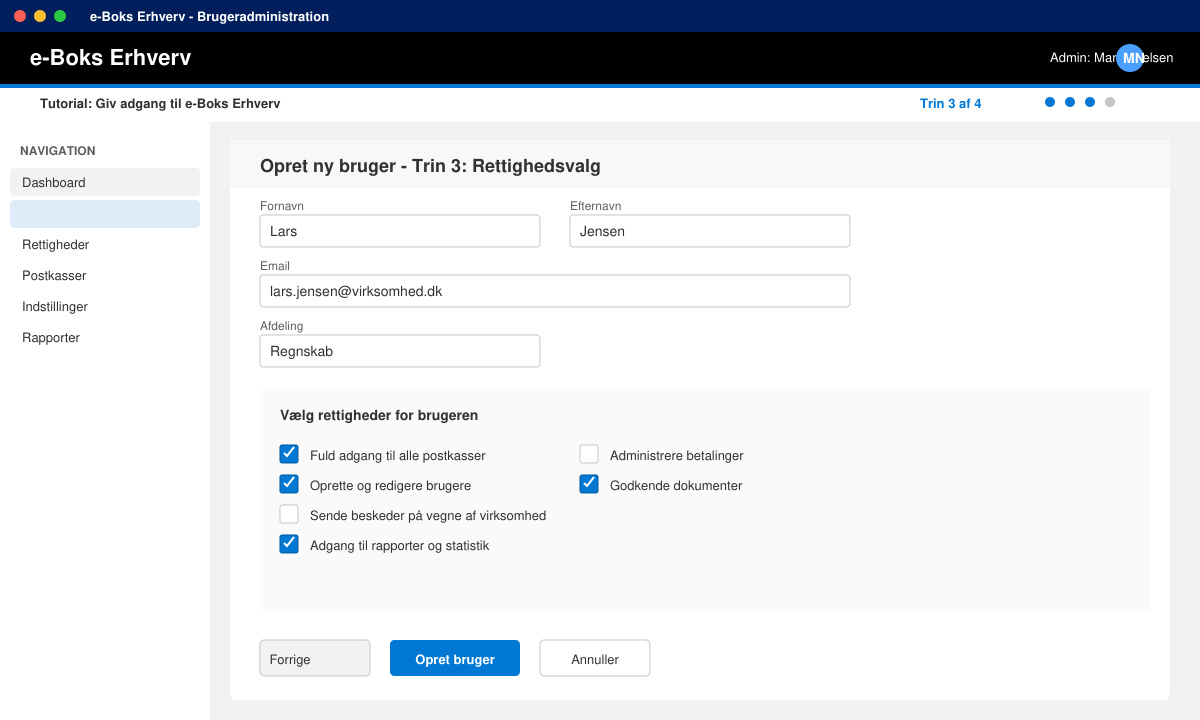Viewport: 1200px width, 720px height.
Task: Click 'Tutorial: Giv adgang til e-Boks Erhverv' text
Action: [x=160, y=103]
